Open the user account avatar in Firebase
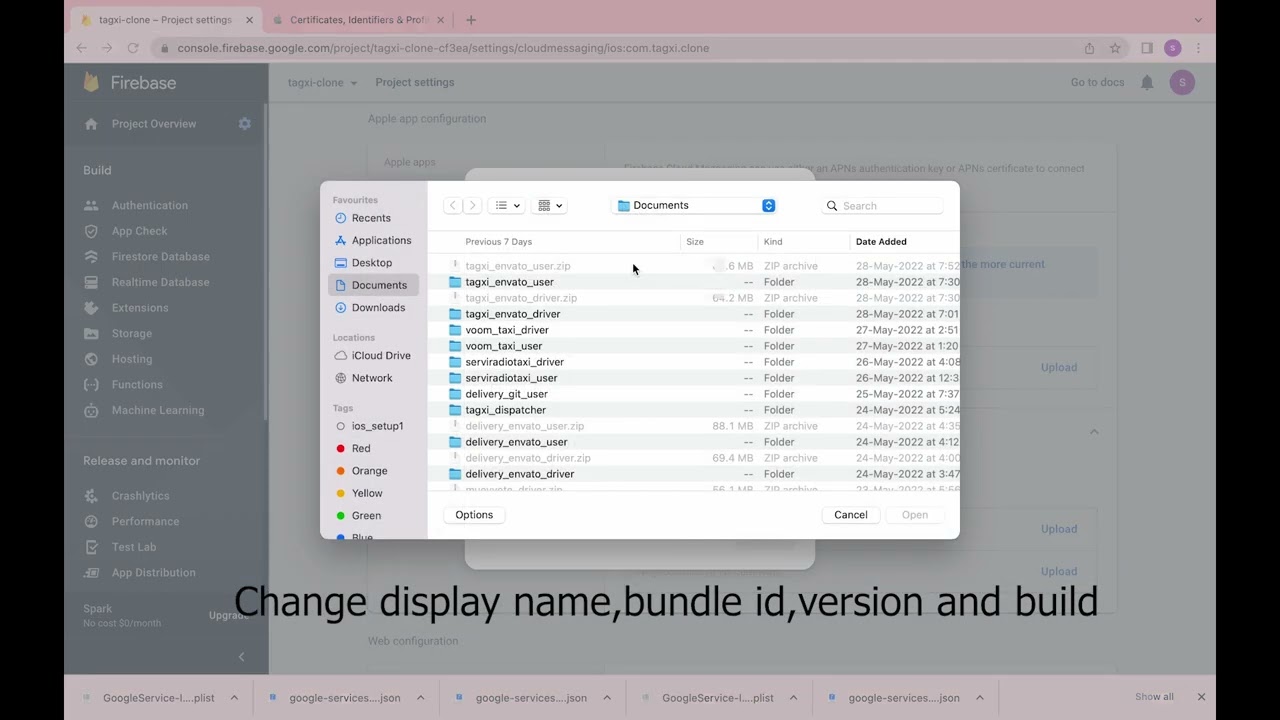 1182,83
